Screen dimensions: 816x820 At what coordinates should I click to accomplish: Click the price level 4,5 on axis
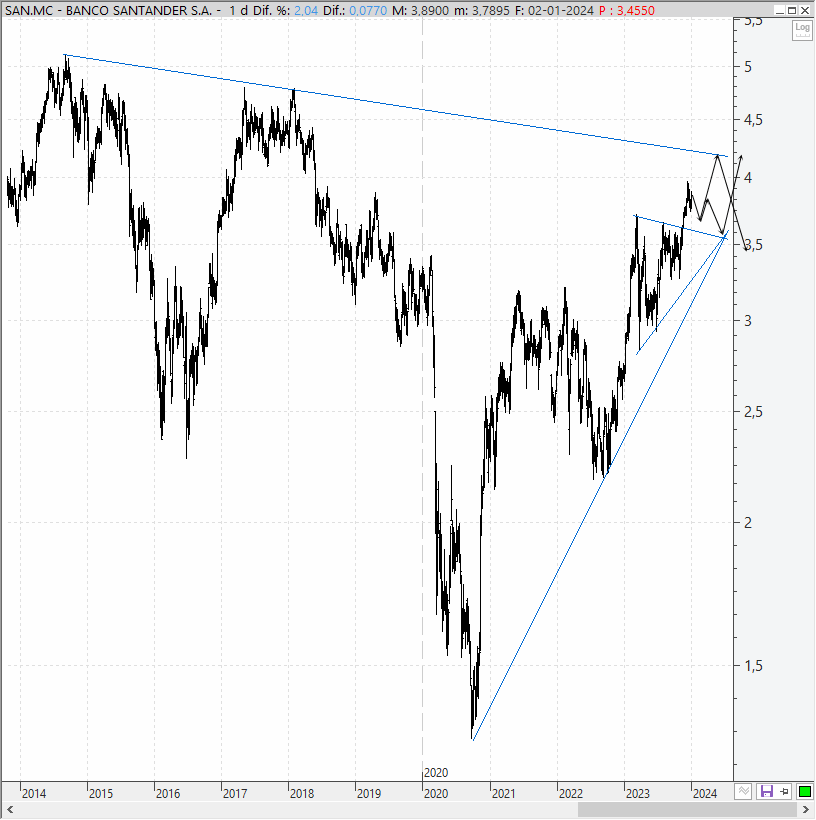click(x=753, y=120)
